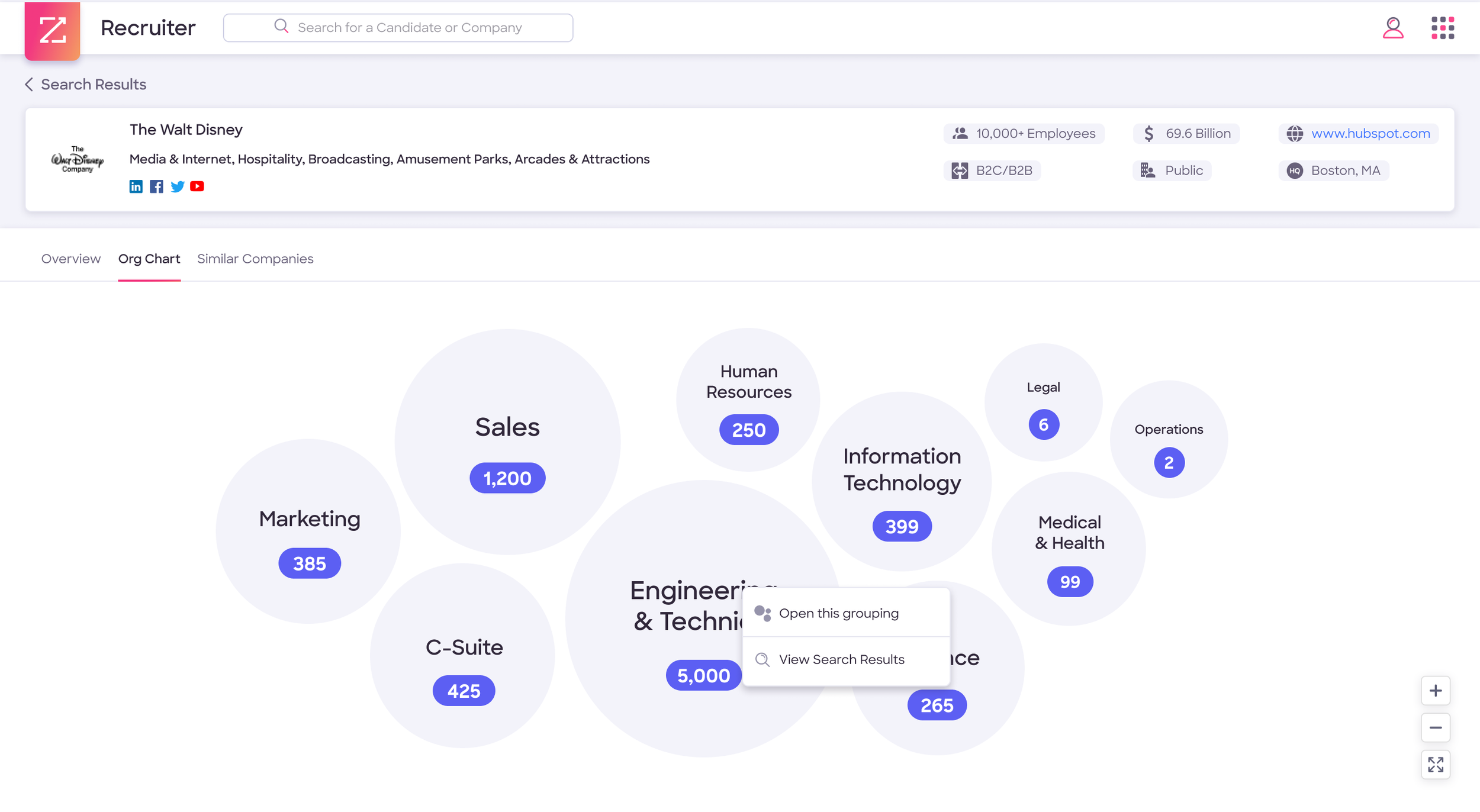Click the revenue dollar icon
The image size is (1480, 812).
(x=1148, y=134)
